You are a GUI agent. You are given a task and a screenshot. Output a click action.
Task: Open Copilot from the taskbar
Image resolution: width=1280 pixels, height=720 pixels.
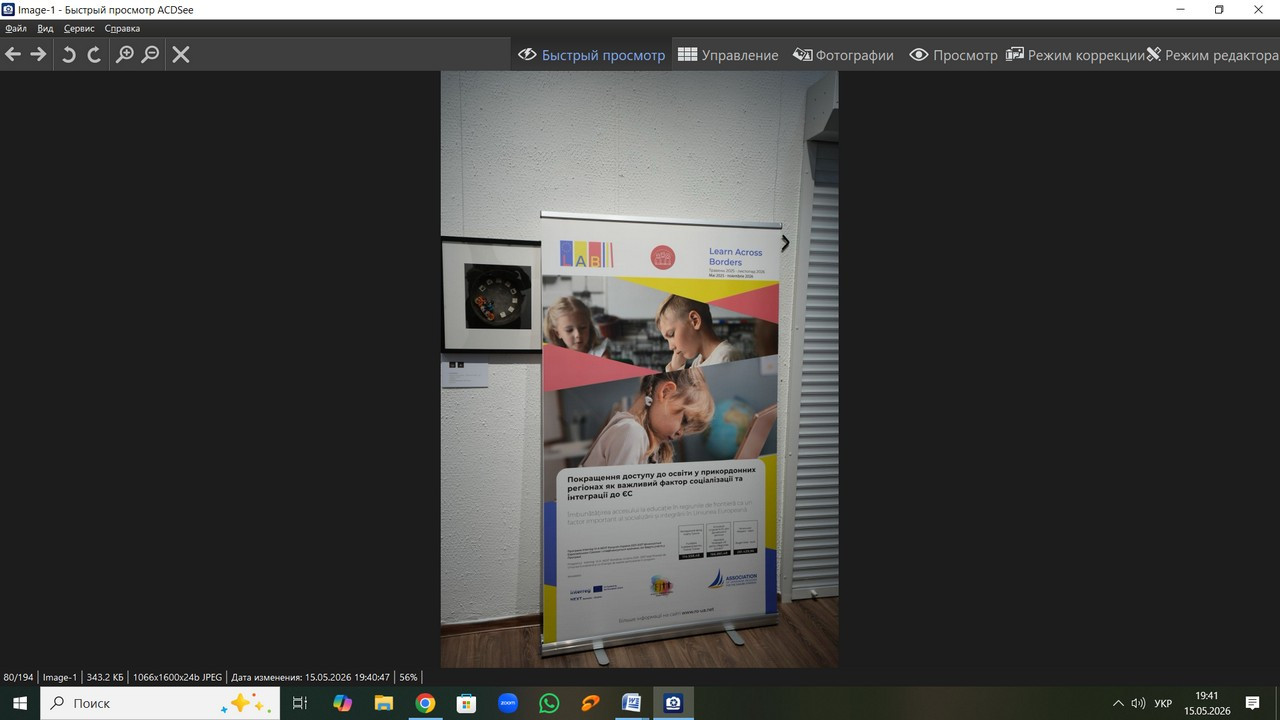click(x=342, y=703)
